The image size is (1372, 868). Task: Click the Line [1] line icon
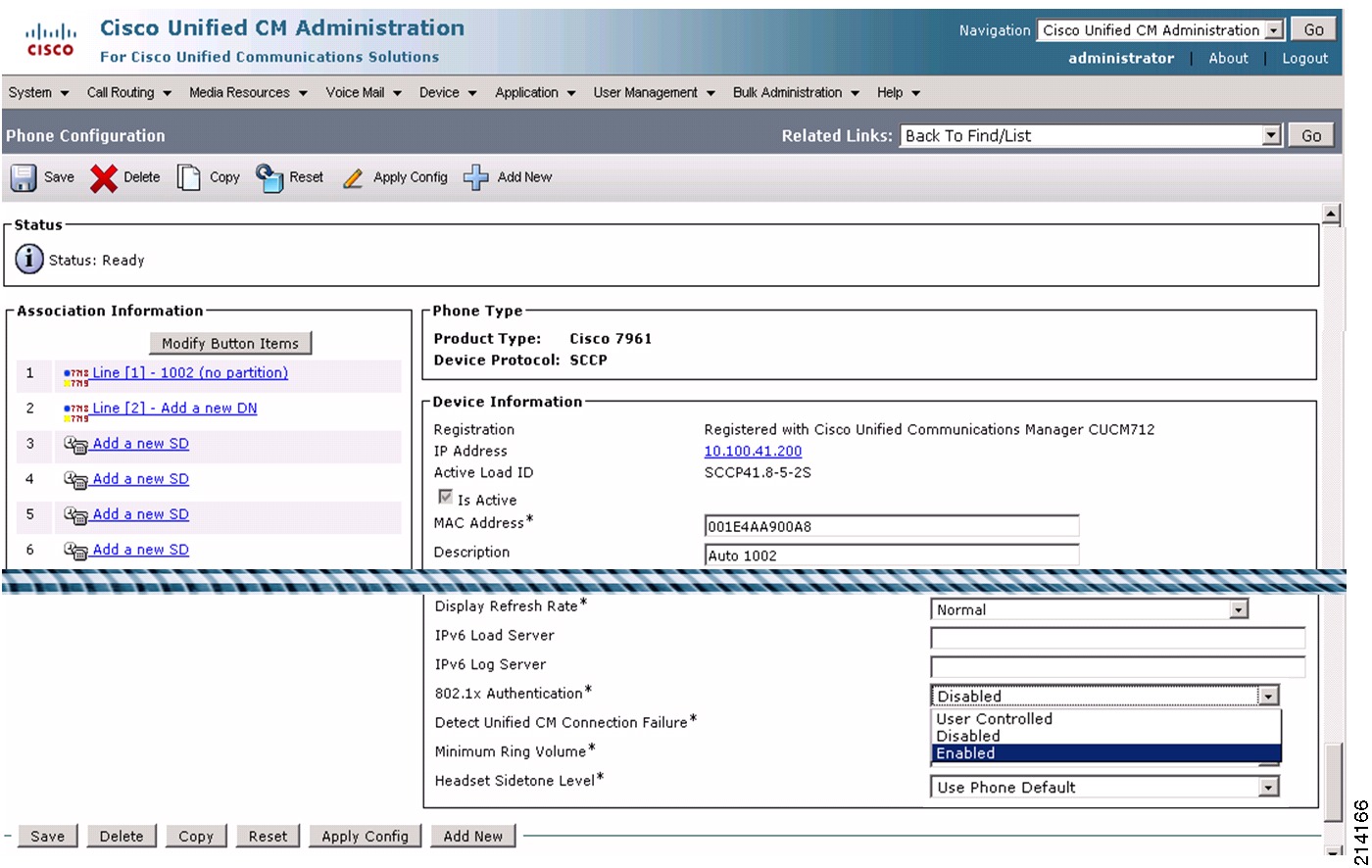pos(76,376)
